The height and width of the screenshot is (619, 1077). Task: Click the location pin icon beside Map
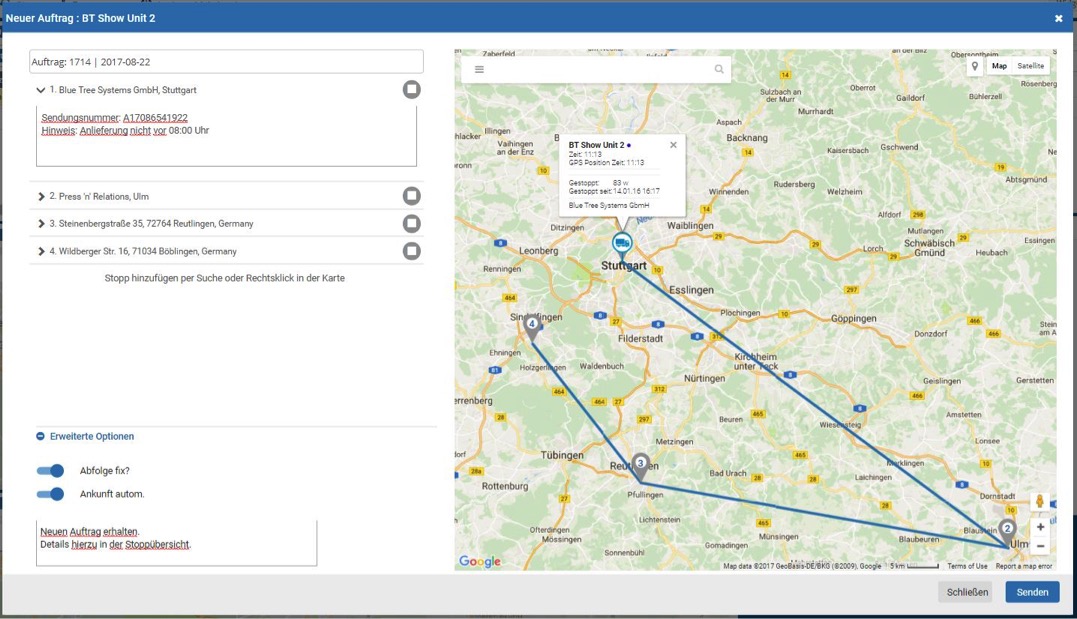(x=975, y=66)
